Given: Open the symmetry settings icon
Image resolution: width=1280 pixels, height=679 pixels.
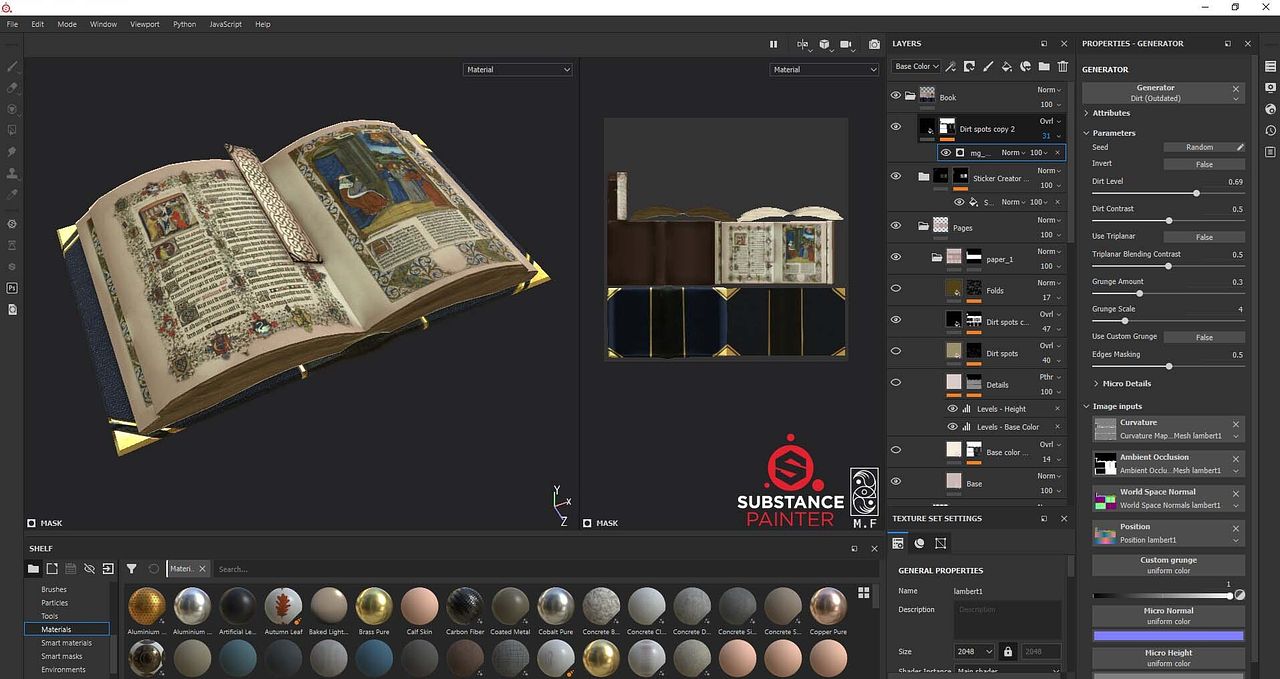Looking at the screenshot, I should (x=802, y=44).
